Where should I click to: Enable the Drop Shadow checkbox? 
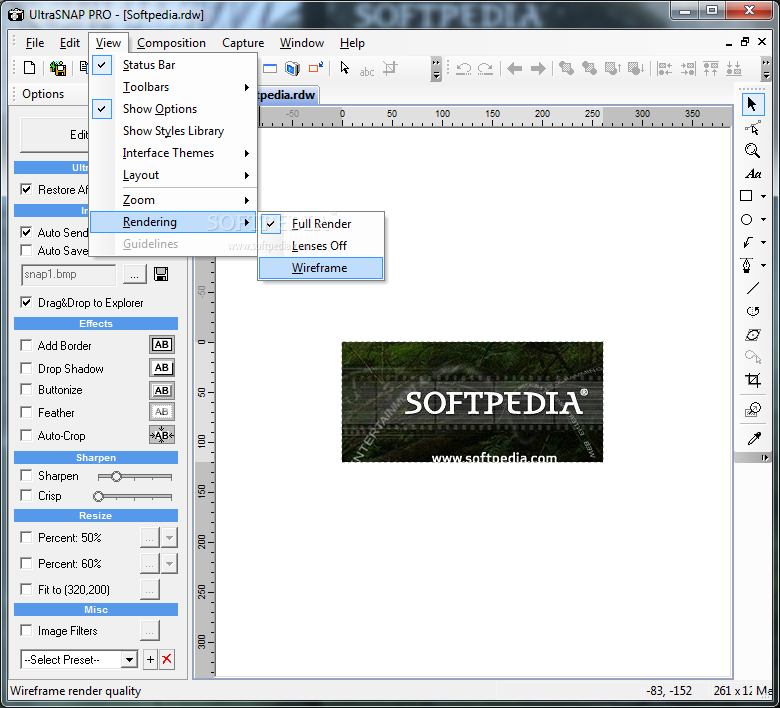(x=26, y=368)
